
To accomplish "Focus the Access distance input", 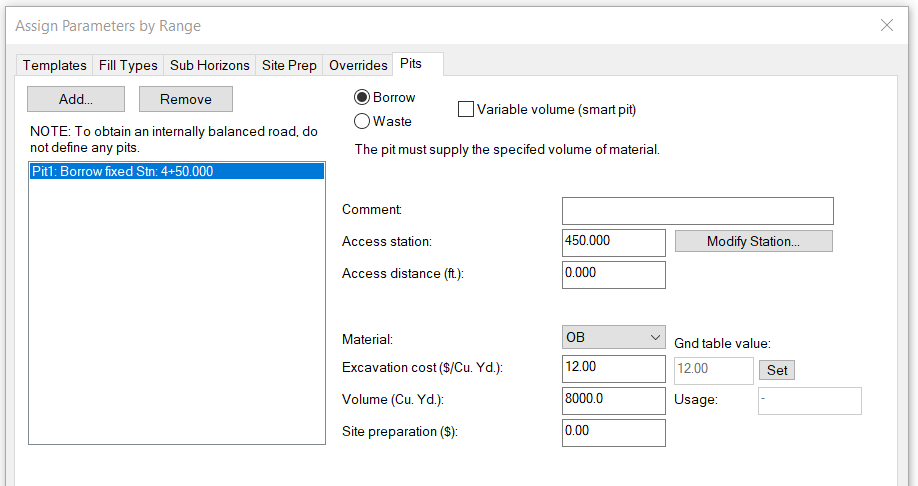I will coord(614,274).
